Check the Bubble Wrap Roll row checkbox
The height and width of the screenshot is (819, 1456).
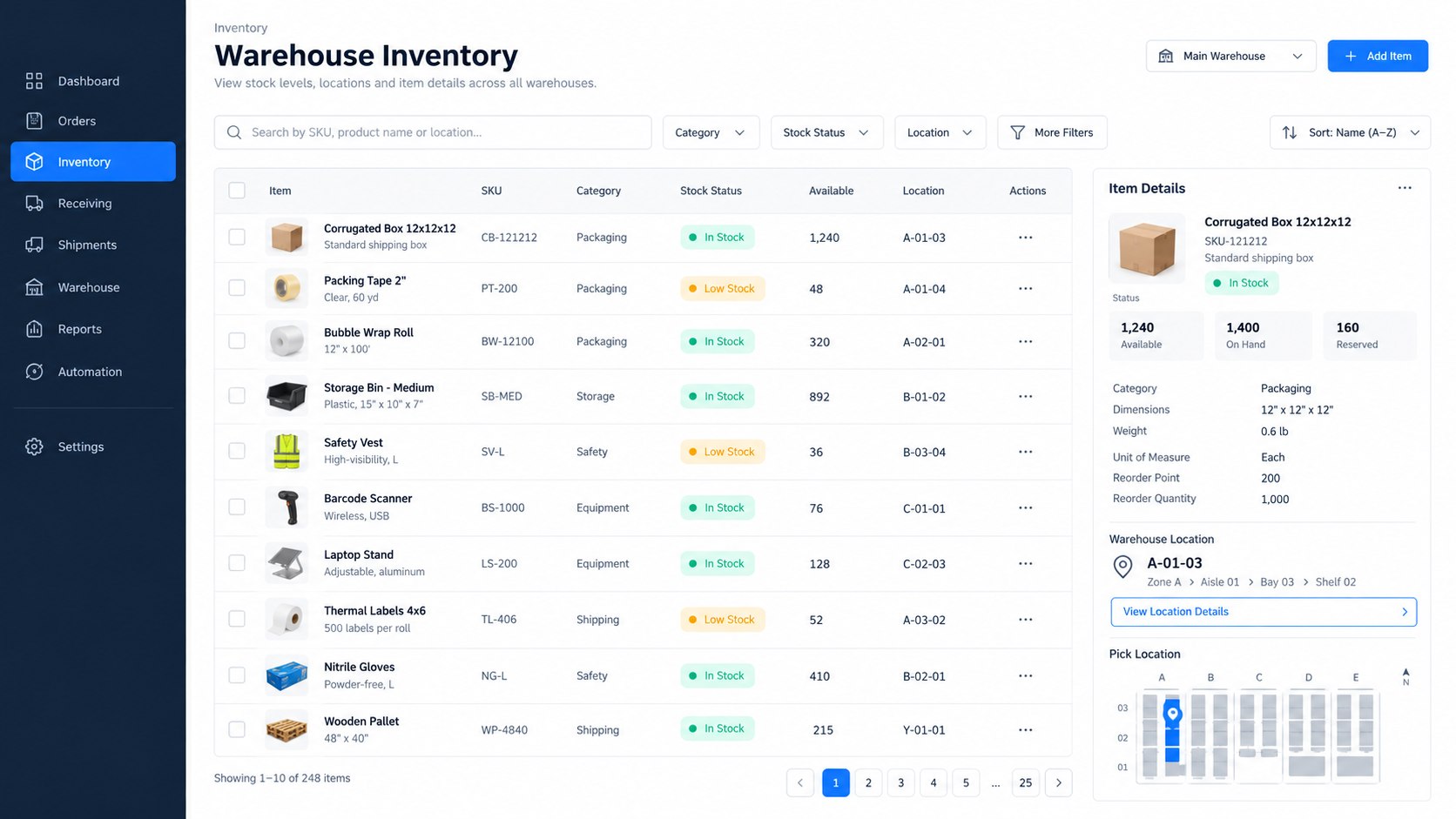pos(237,340)
